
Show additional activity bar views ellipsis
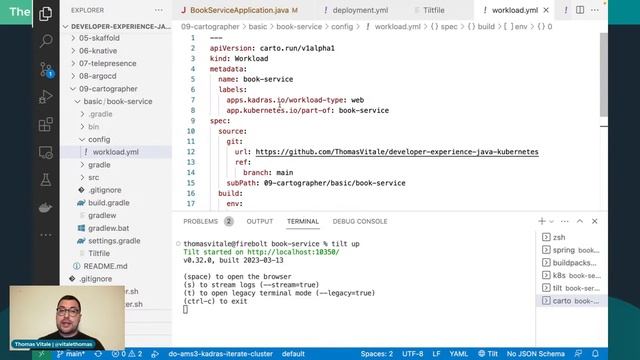coord(46,235)
